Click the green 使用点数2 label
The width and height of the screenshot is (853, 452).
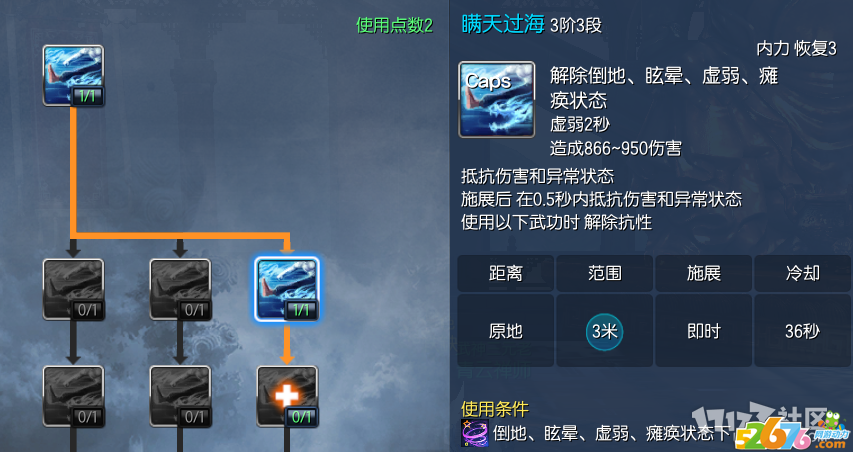click(394, 25)
